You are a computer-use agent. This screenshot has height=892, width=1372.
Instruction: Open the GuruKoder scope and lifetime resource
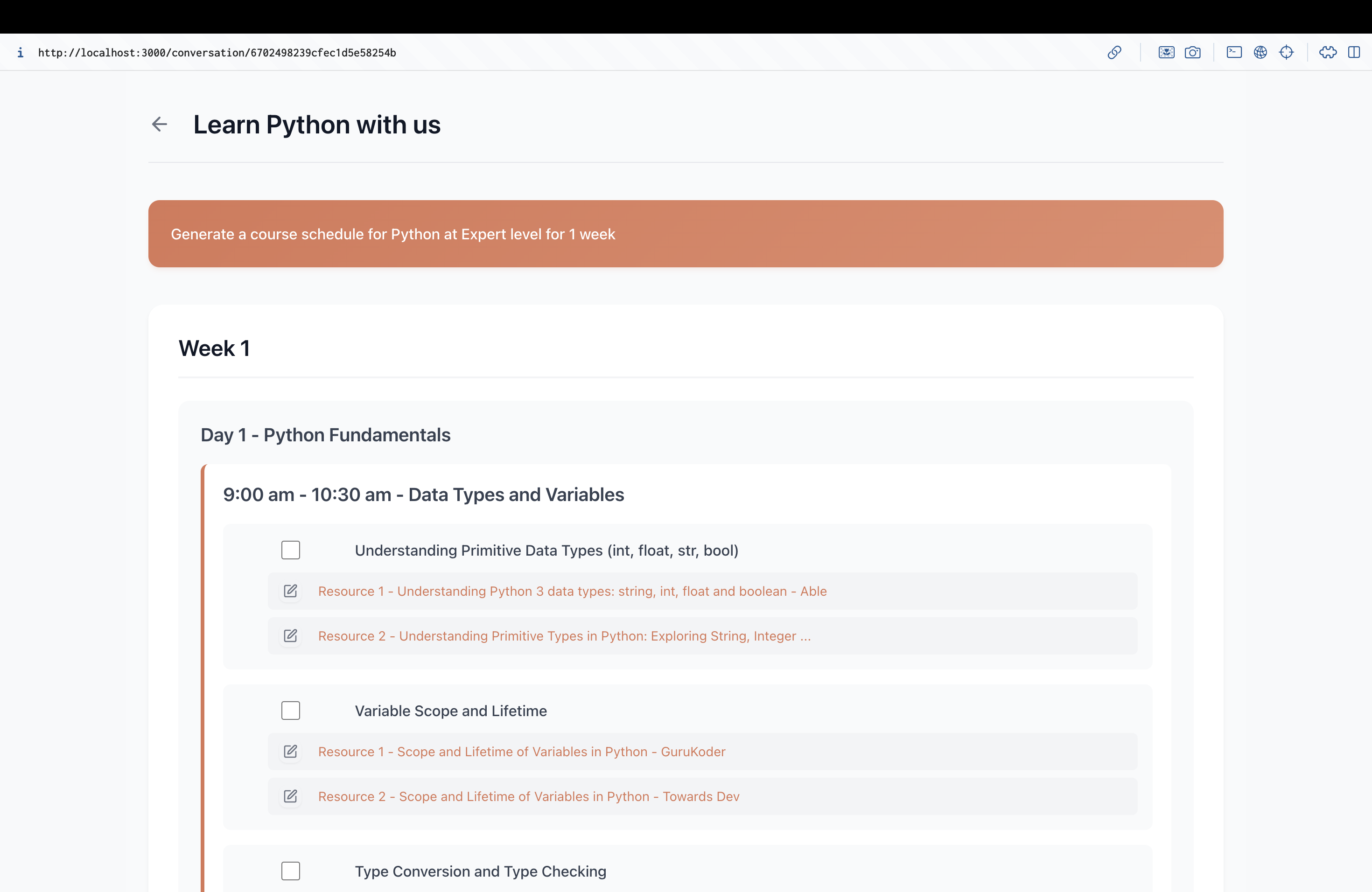[x=521, y=752]
